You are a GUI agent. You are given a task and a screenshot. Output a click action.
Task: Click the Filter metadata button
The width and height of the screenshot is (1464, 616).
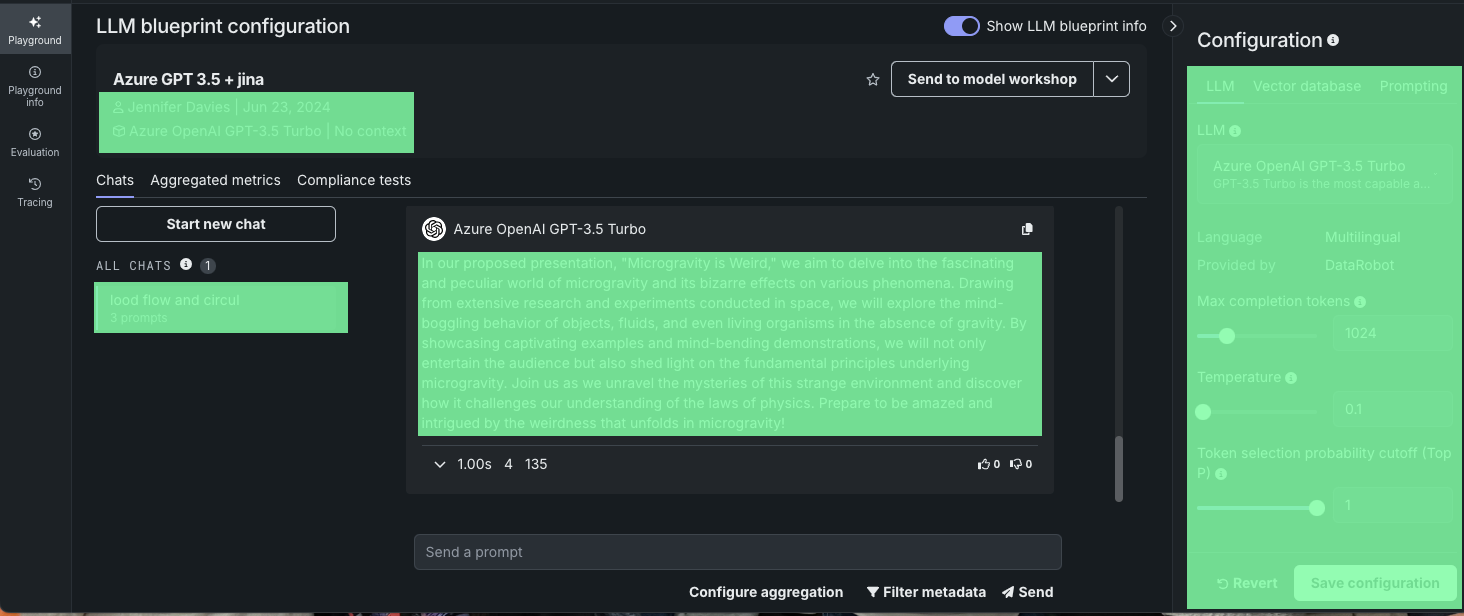(x=926, y=592)
